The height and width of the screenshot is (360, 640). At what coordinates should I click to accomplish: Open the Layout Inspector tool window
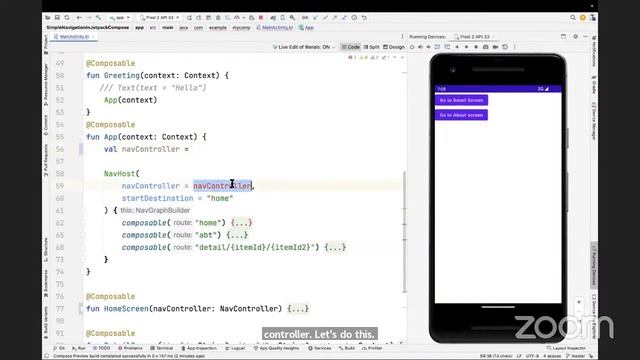[x=566, y=348]
